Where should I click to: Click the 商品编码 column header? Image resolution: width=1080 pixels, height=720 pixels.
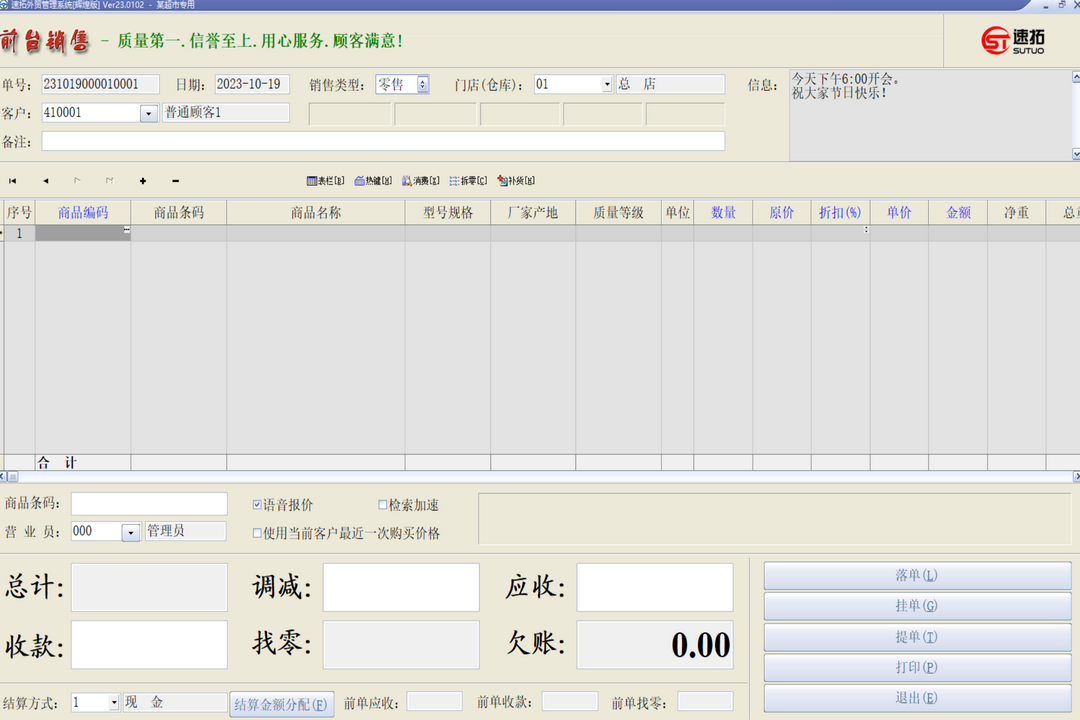click(x=83, y=213)
